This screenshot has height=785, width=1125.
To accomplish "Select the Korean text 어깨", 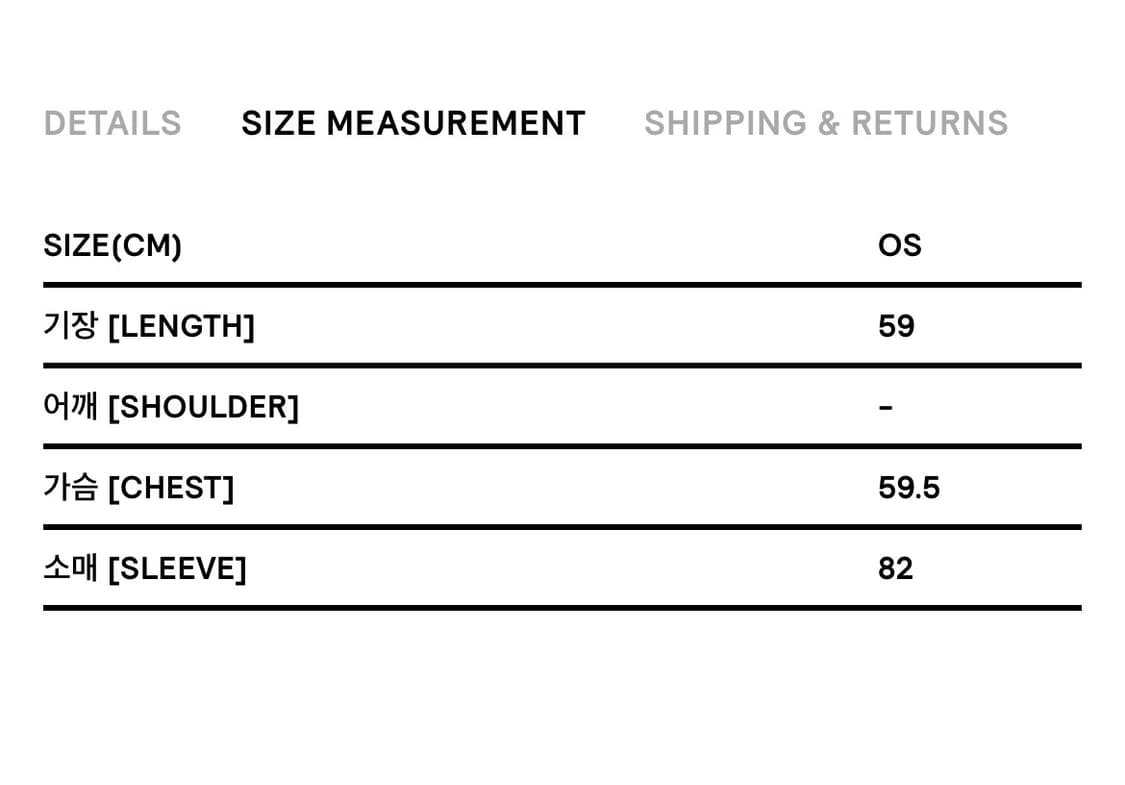I will click(70, 407).
